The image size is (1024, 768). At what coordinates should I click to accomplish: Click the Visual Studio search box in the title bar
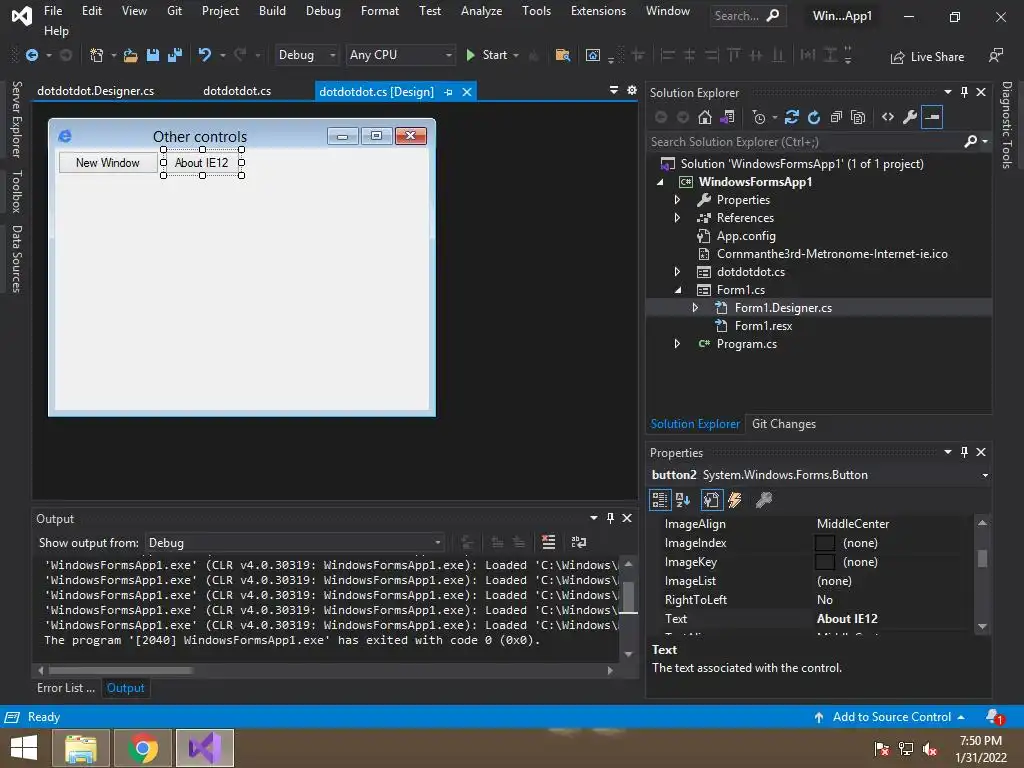pyautogui.click(x=748, y=16)
